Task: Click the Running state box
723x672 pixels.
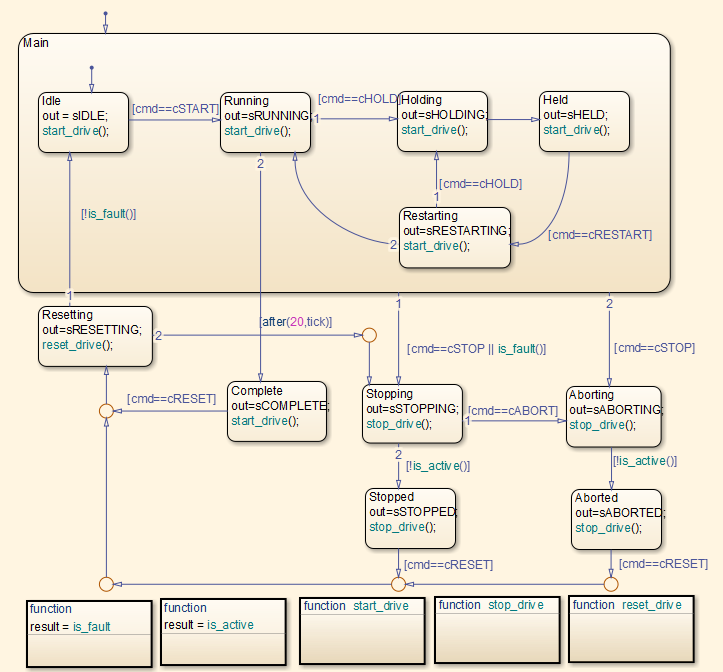Action: (265, 121)
